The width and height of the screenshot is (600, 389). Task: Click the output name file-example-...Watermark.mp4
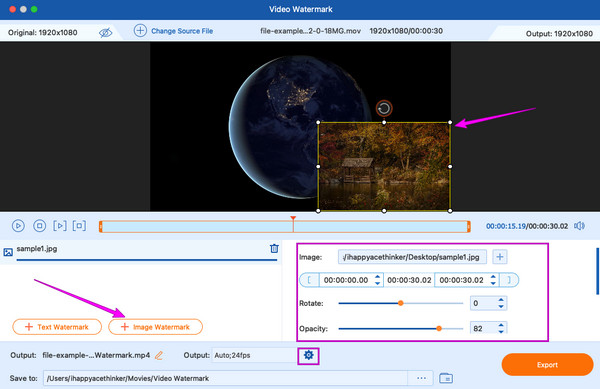tap(96, 355)
